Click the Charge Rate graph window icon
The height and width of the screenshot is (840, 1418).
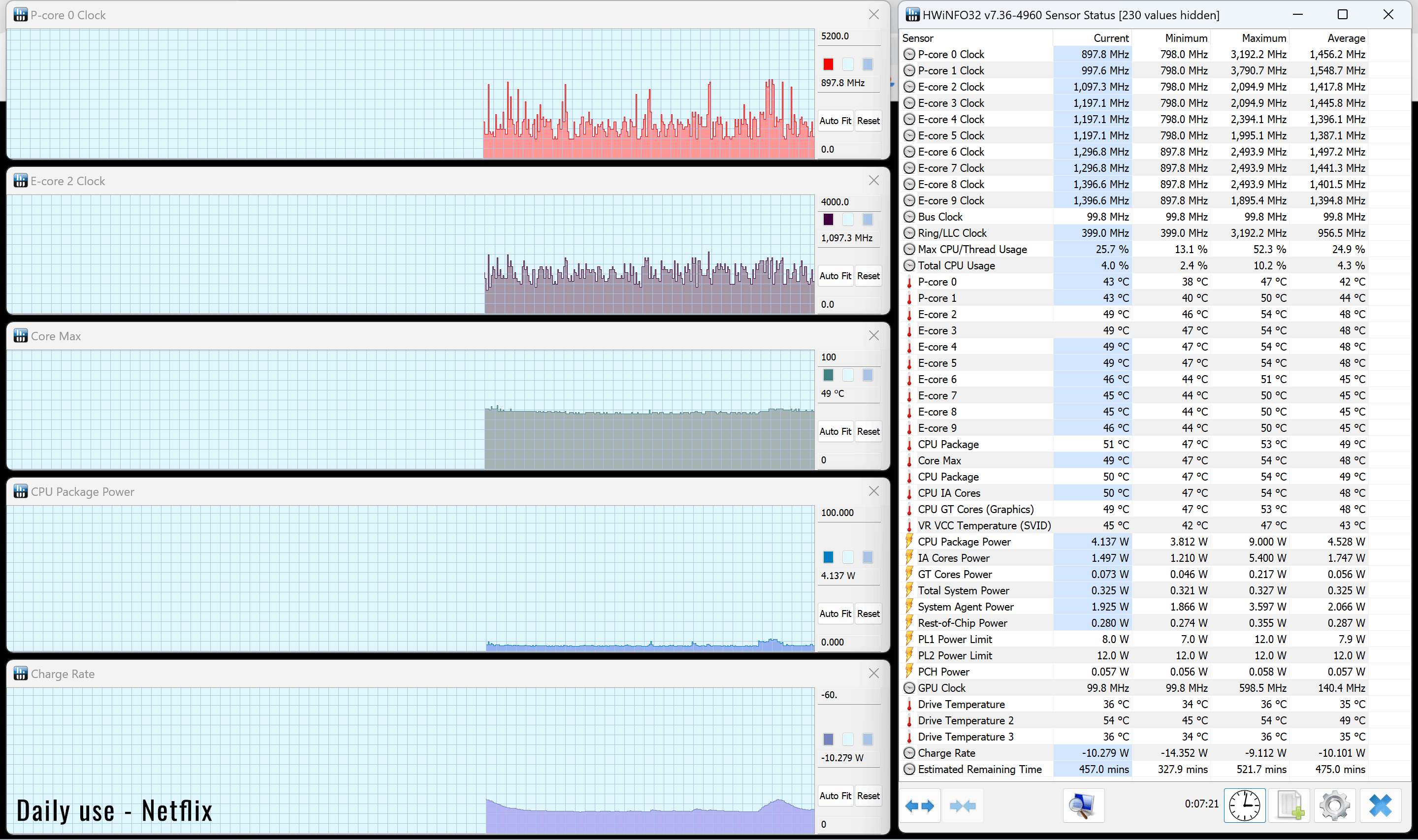20,674
